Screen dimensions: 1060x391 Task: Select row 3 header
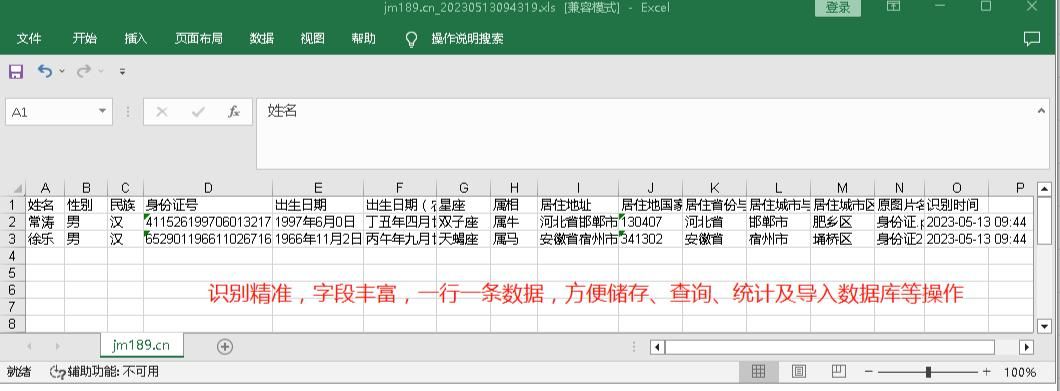pyautogui.click(x=13, y=239)
